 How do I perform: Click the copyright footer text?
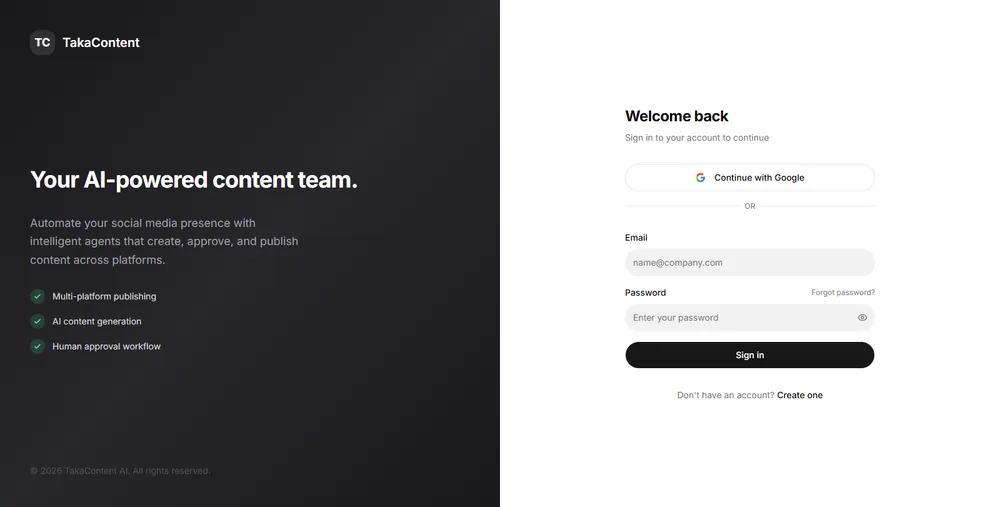pyautogui.click(x=120, y=471)
